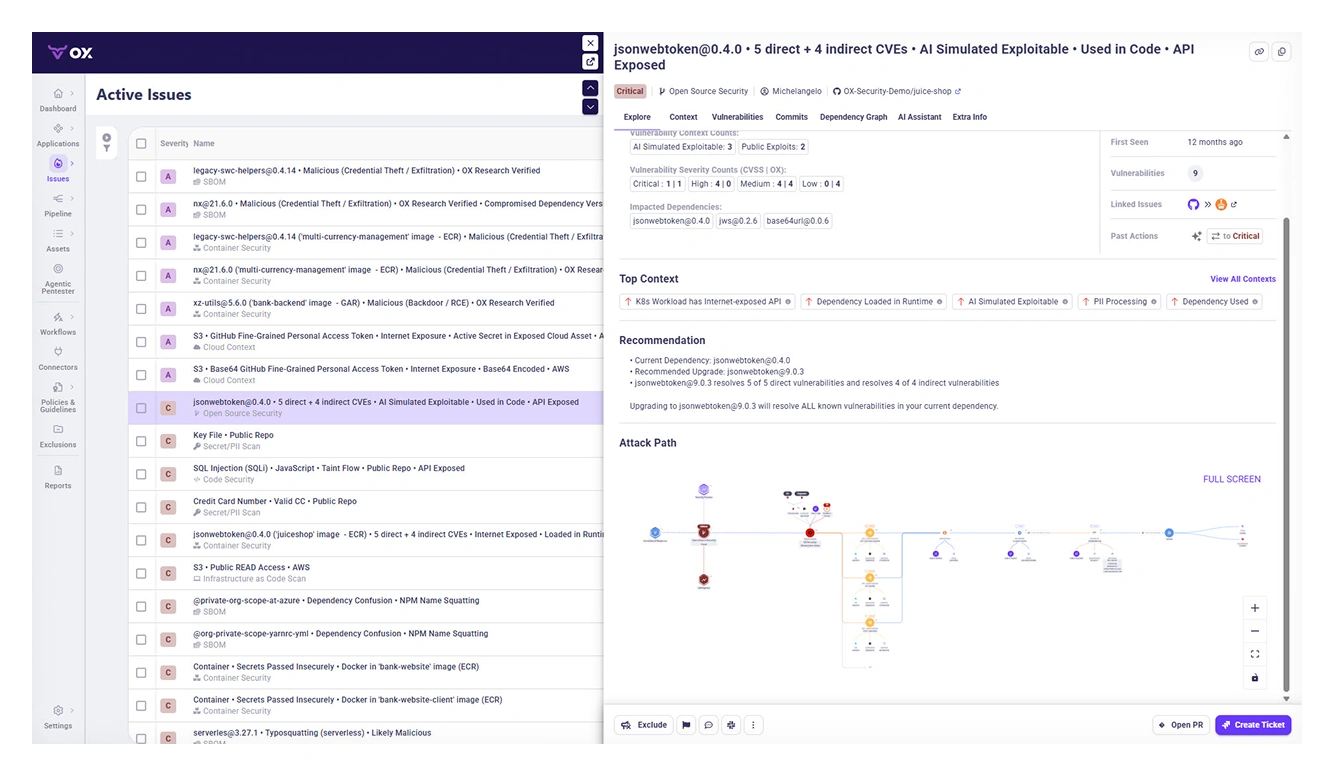Open the Extra Info tab
The image size is (1334, 776).
click(x=970, y=117)
